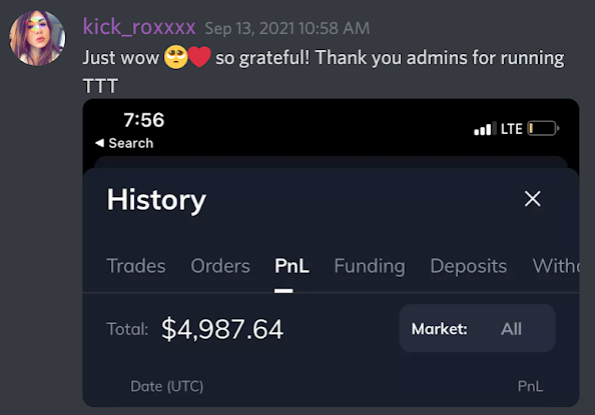
Task: Tap the cellular signal bars icon
Action: coord(485,129)
